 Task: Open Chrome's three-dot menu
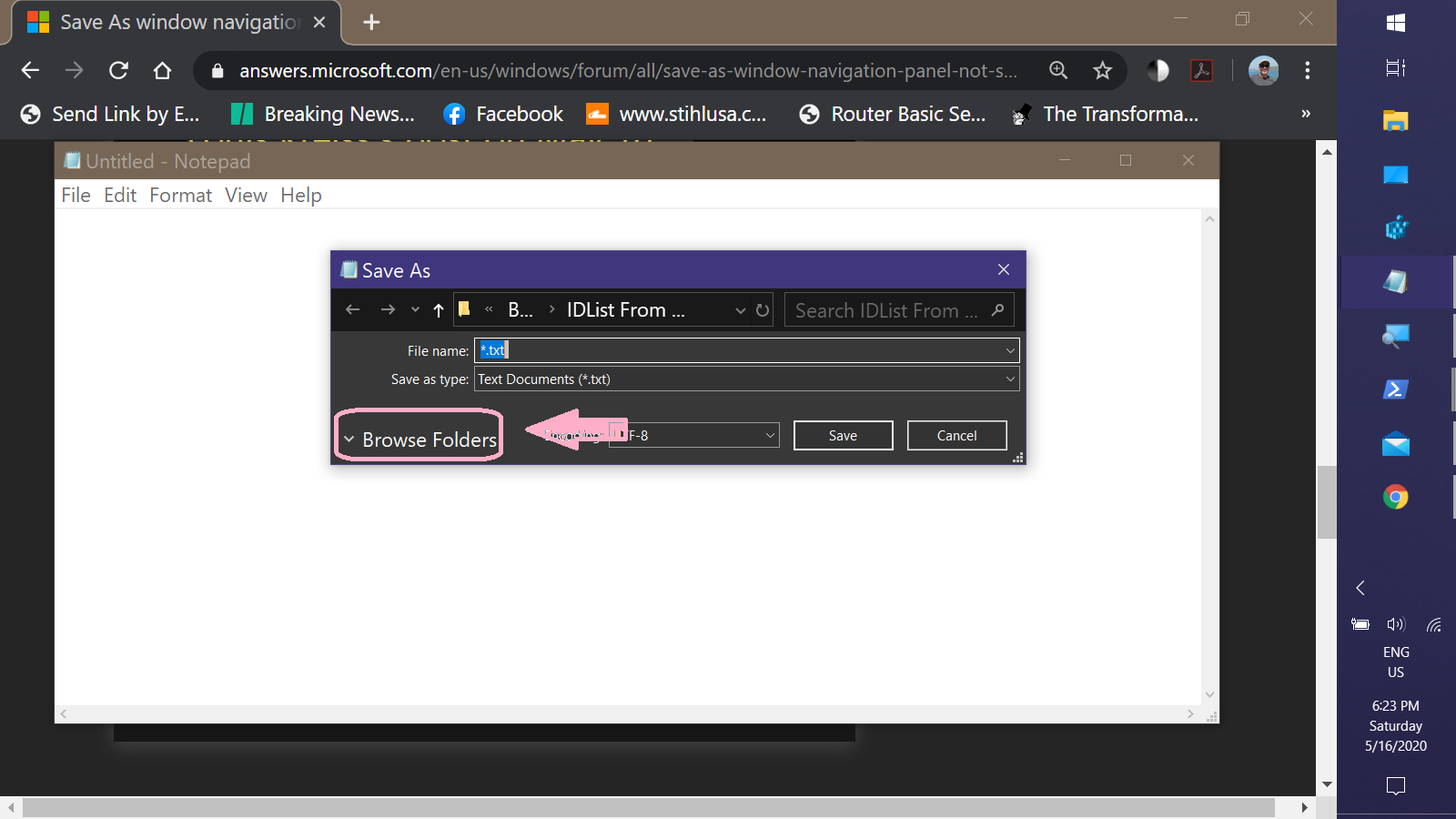pyautogui.click(x=1308, y=70)
